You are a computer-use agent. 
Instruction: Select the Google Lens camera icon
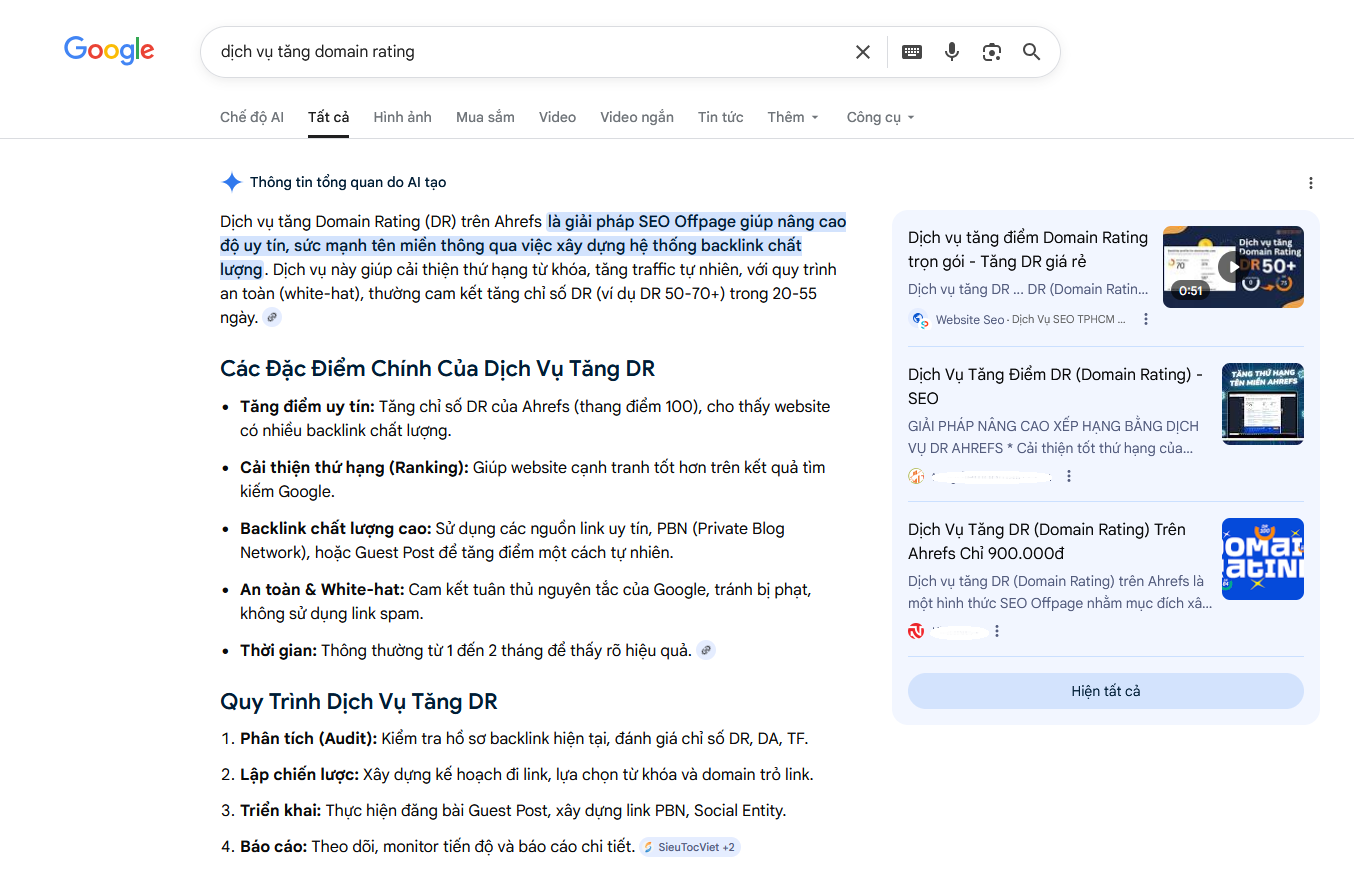coord(992,51)
